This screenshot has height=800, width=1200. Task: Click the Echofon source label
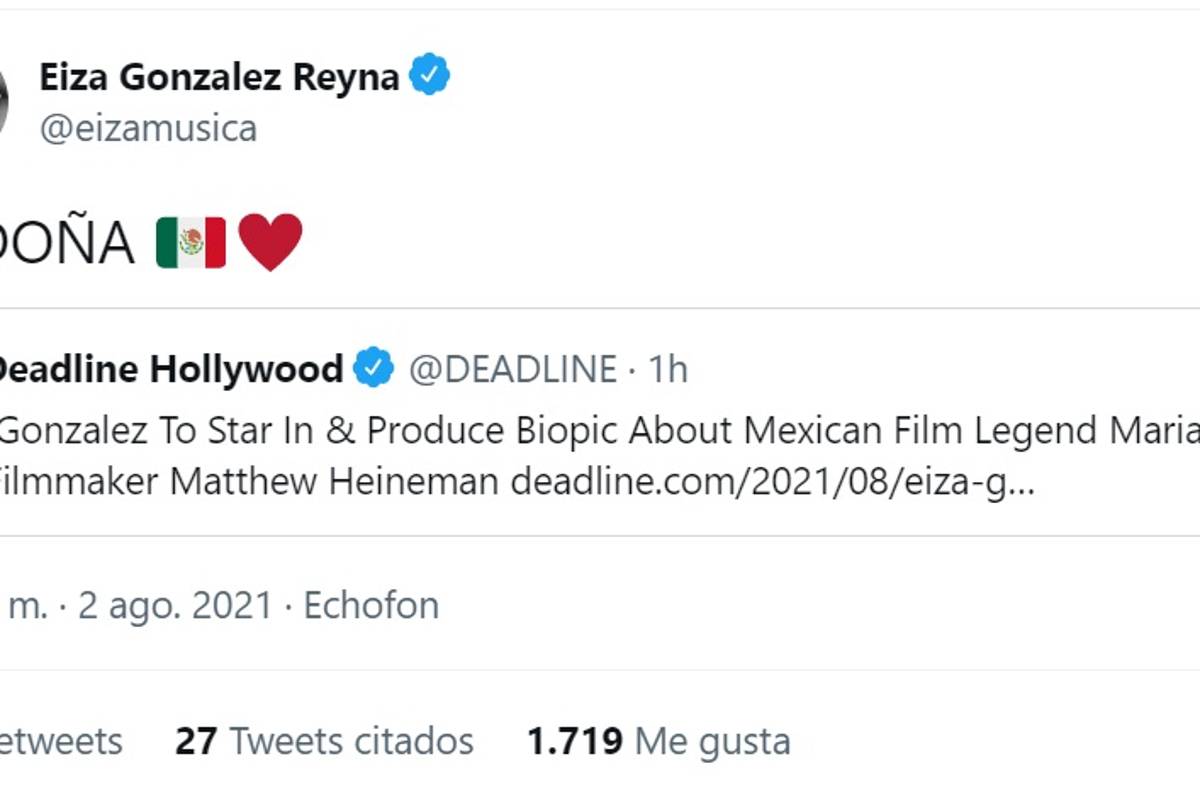click(x=370, y=604)
